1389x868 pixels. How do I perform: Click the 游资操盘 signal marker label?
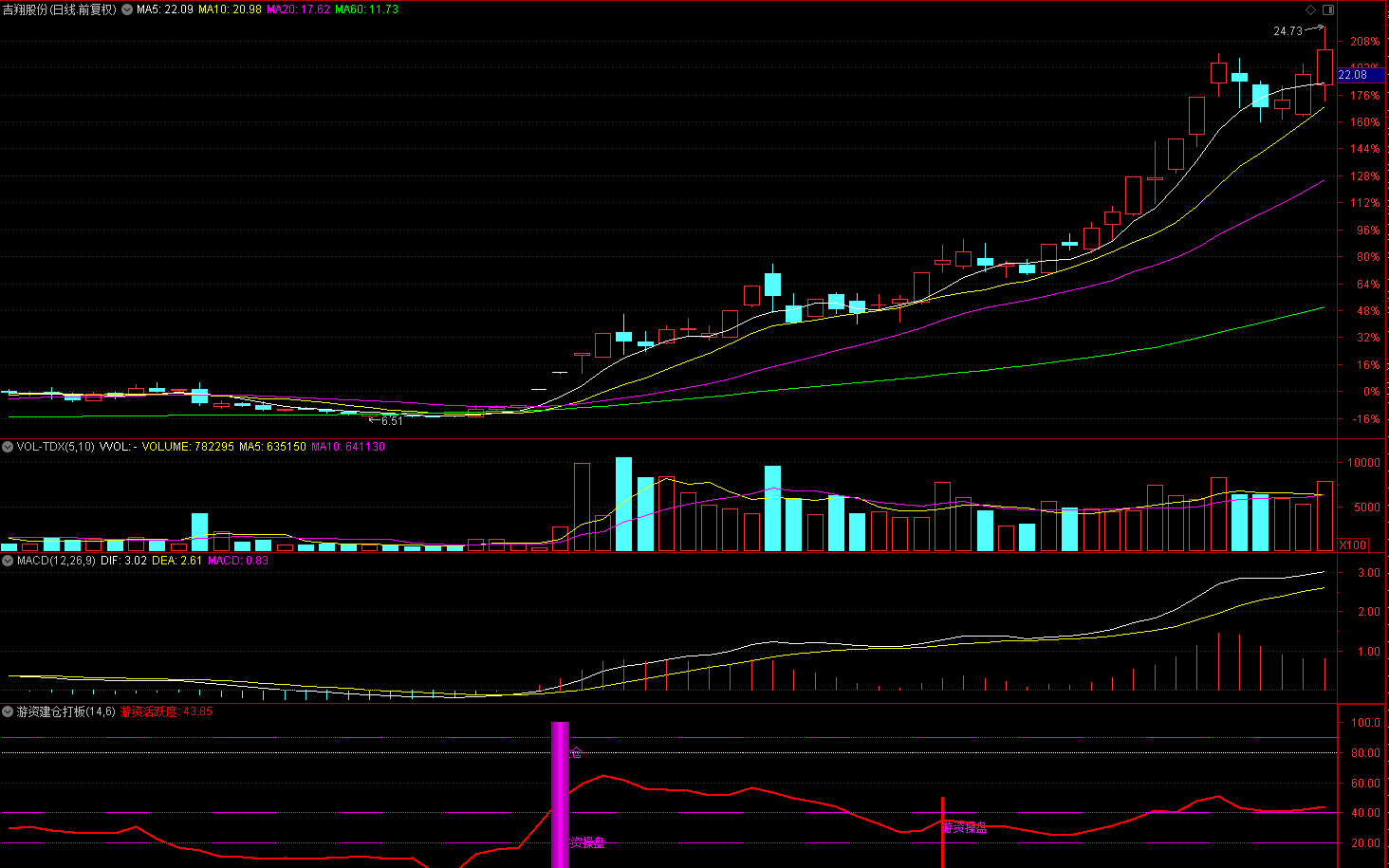964,828
